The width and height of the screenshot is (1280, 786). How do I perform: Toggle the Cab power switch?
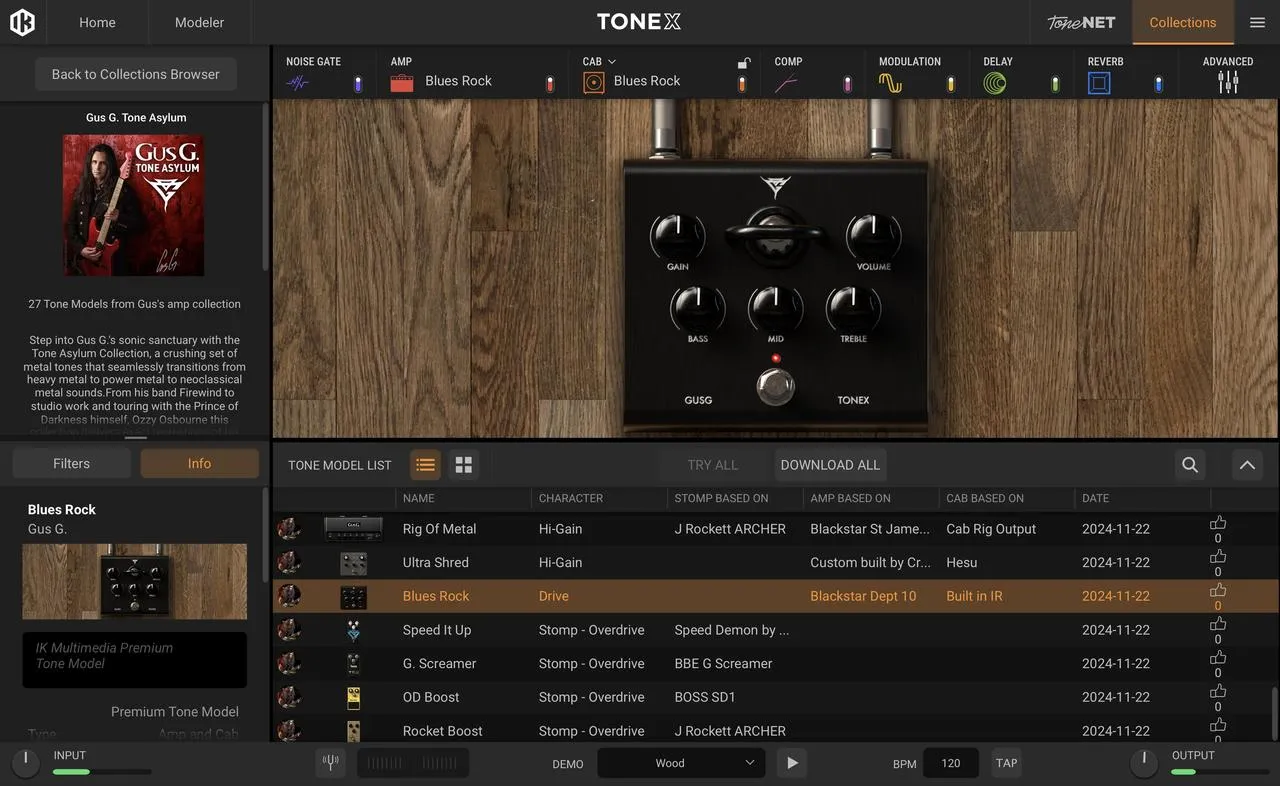pos(742,84)
